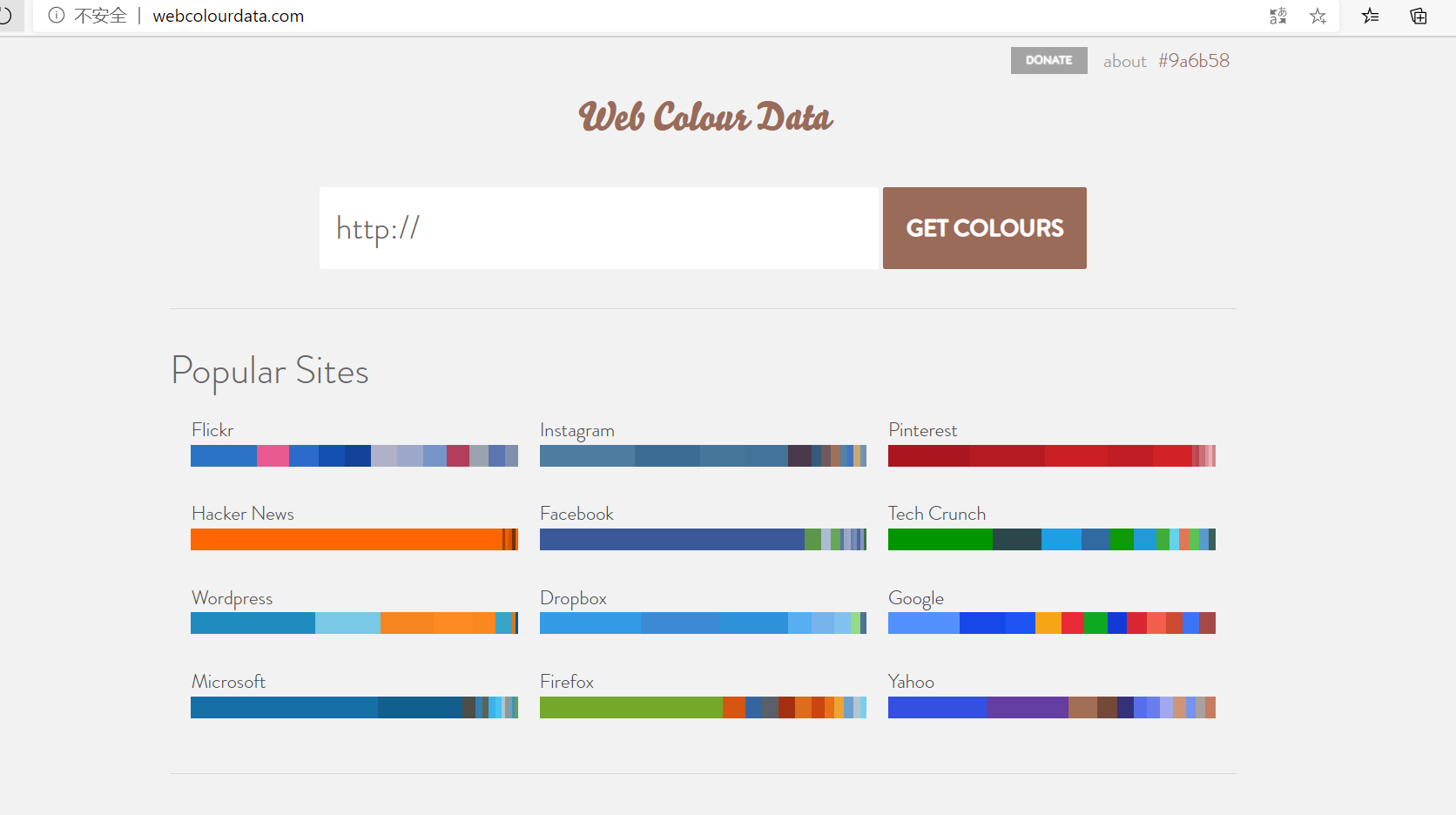The width and height of the screenshot is (1456, 815).
Task: Open the Flickr site link
Action: 212,430
